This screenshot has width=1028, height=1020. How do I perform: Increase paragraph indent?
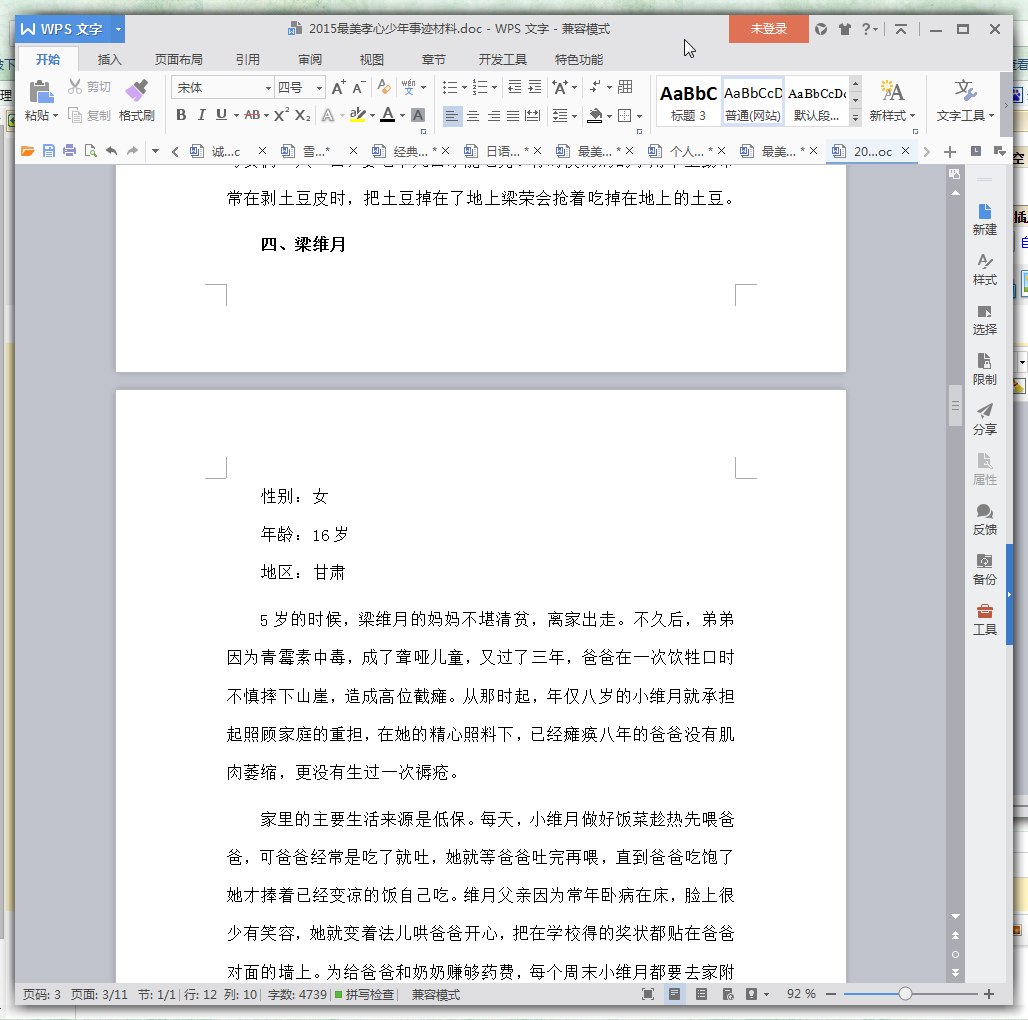pos(535,87)
